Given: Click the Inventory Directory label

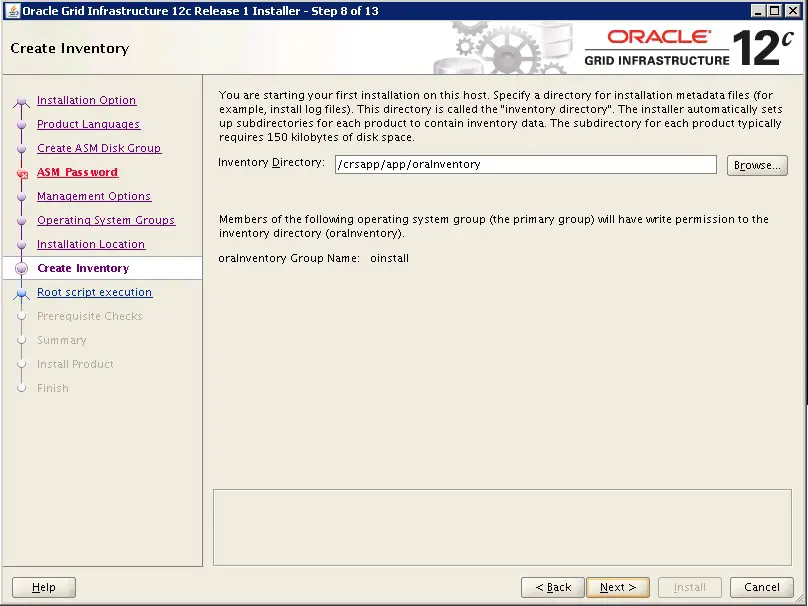Looking at the screenshot, I should click(x=272, y=162).
